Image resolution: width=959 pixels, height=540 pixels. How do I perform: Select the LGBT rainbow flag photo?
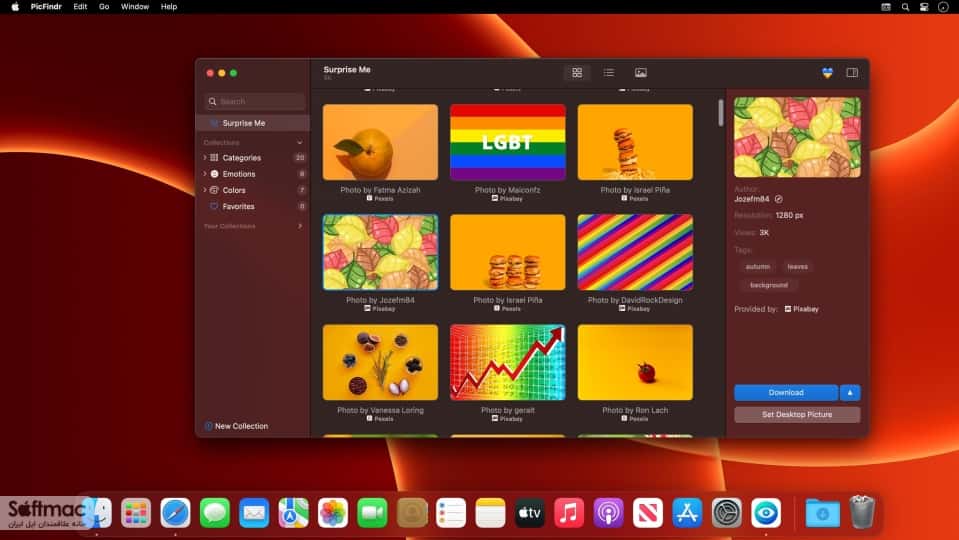[508, 142]
